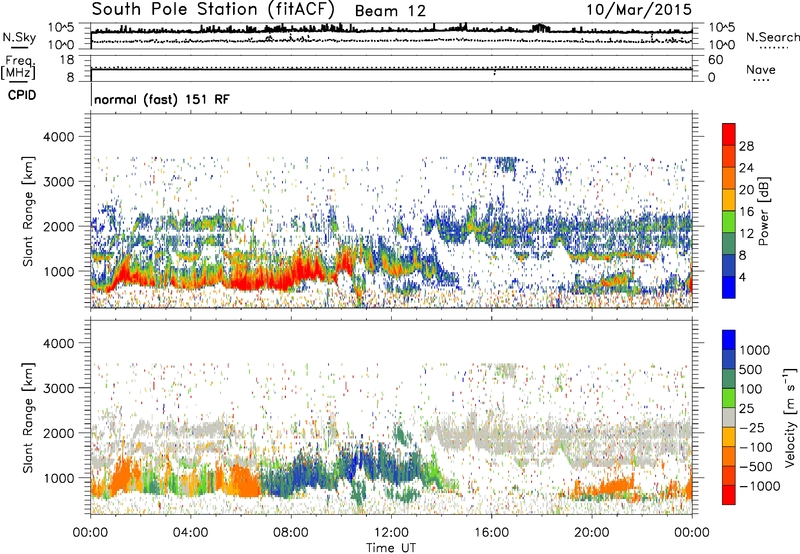Pick the red bottom segment of the Velocity colorbar

[729, 495]
